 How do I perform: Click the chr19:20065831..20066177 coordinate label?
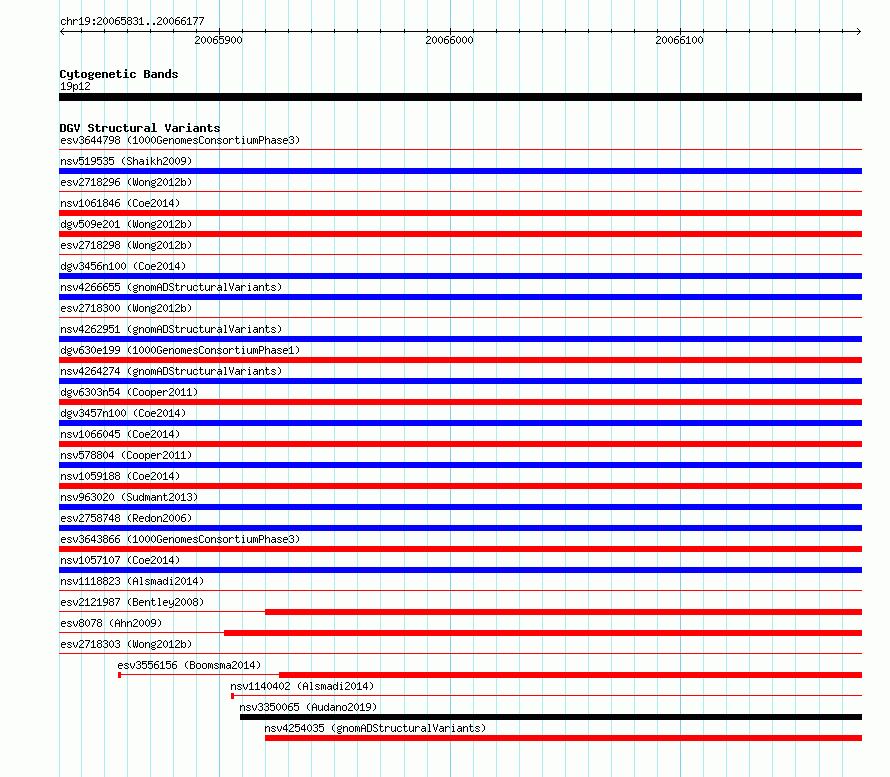(132, 22)
